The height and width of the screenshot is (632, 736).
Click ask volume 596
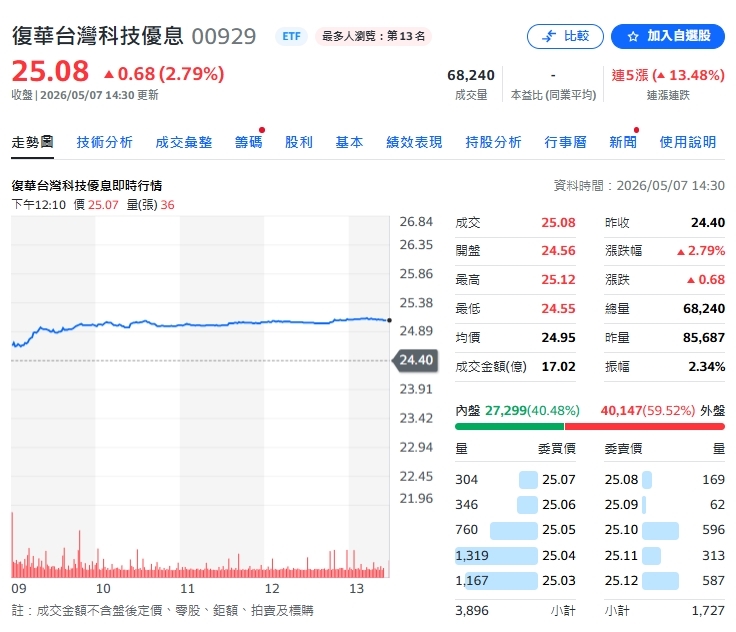[x=713, y=530]
